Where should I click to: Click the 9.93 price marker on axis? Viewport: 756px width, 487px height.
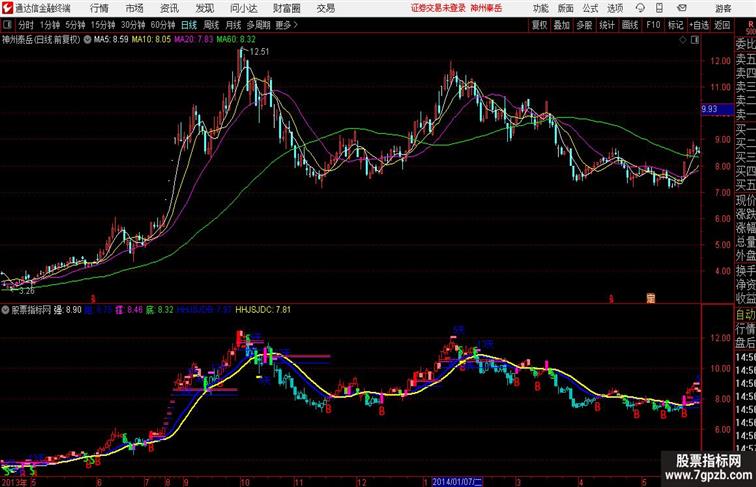click(717, 109)
